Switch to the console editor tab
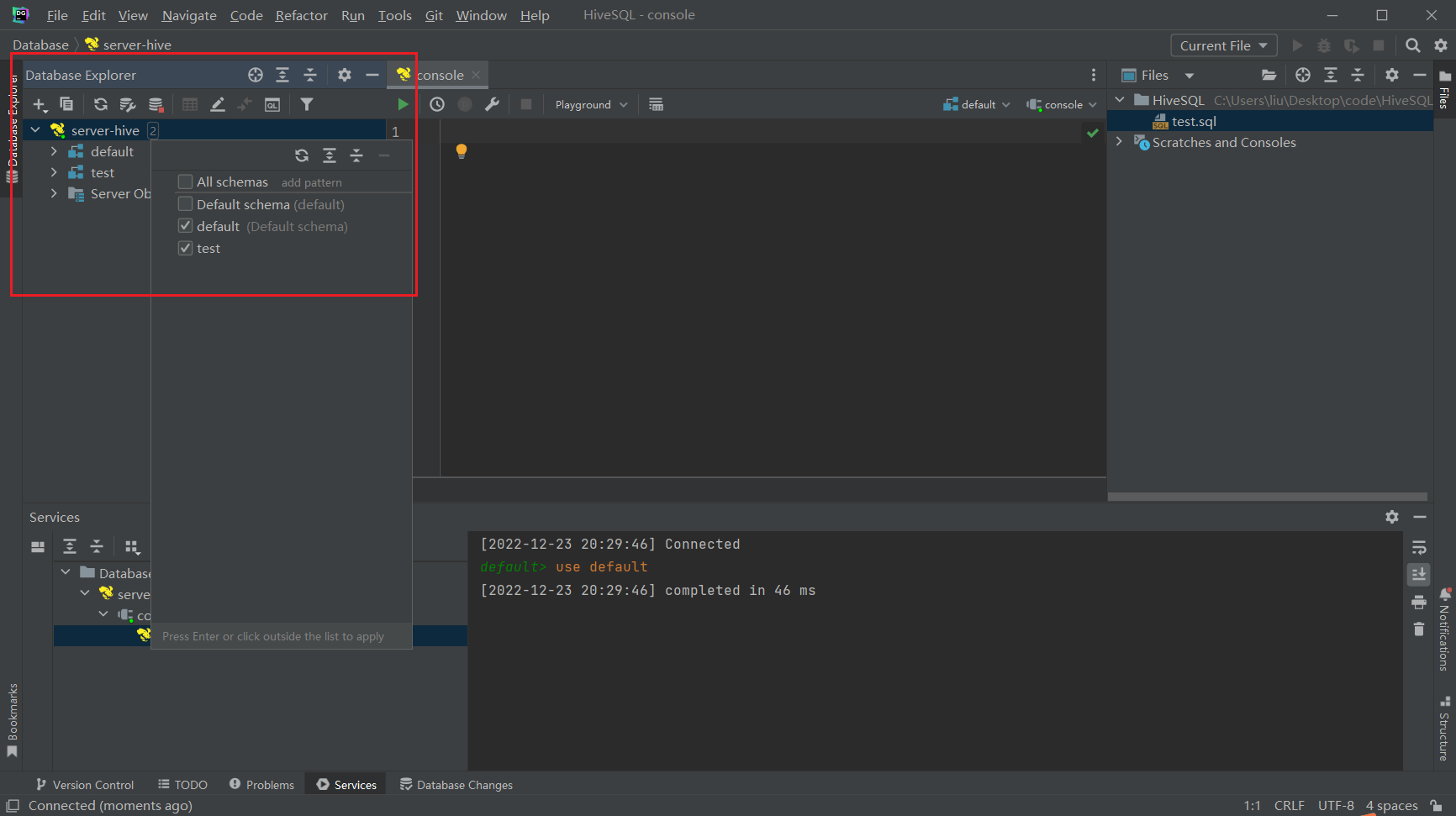Image resolution: width=1456 pixels, height=816 pixels. 437,75
